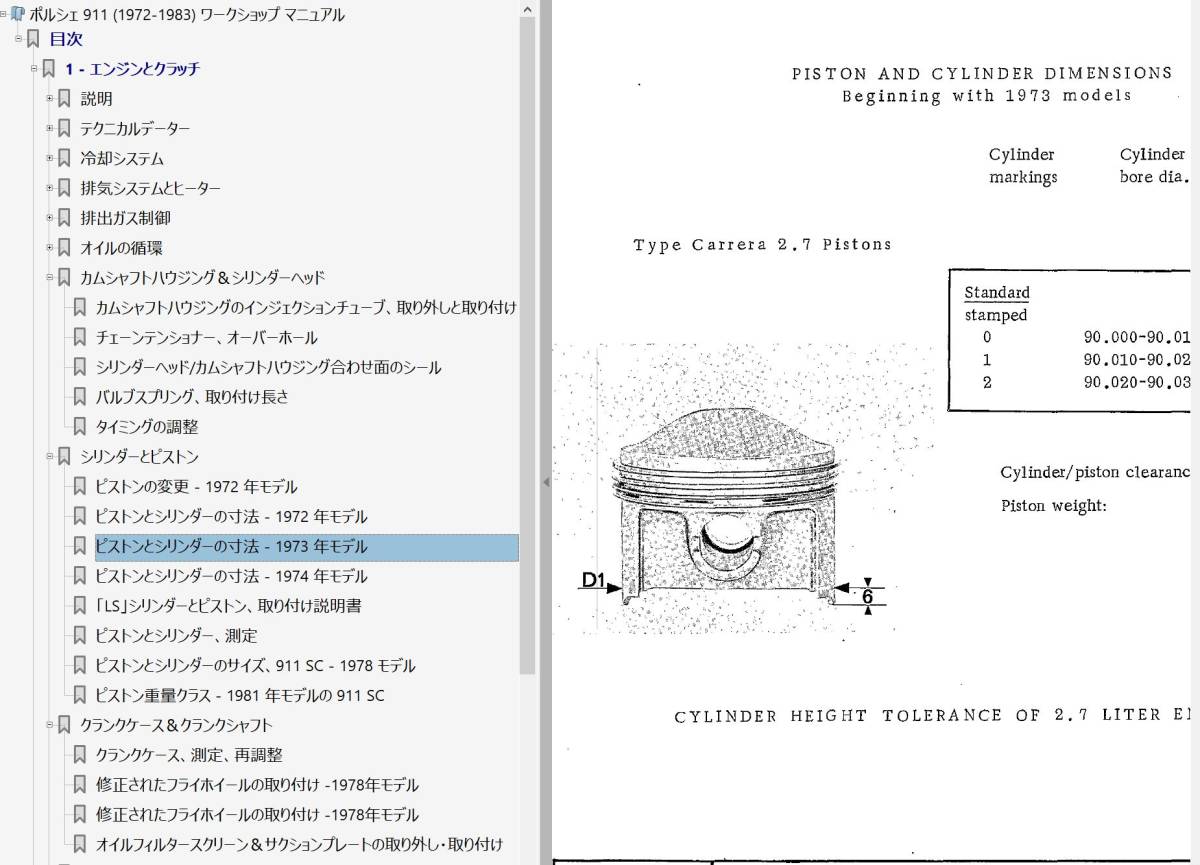Go to 排出ガス制御 bookmark
Image resolution: width=1200 pixels, height=865 pixels.
click(x=125, y=218)
